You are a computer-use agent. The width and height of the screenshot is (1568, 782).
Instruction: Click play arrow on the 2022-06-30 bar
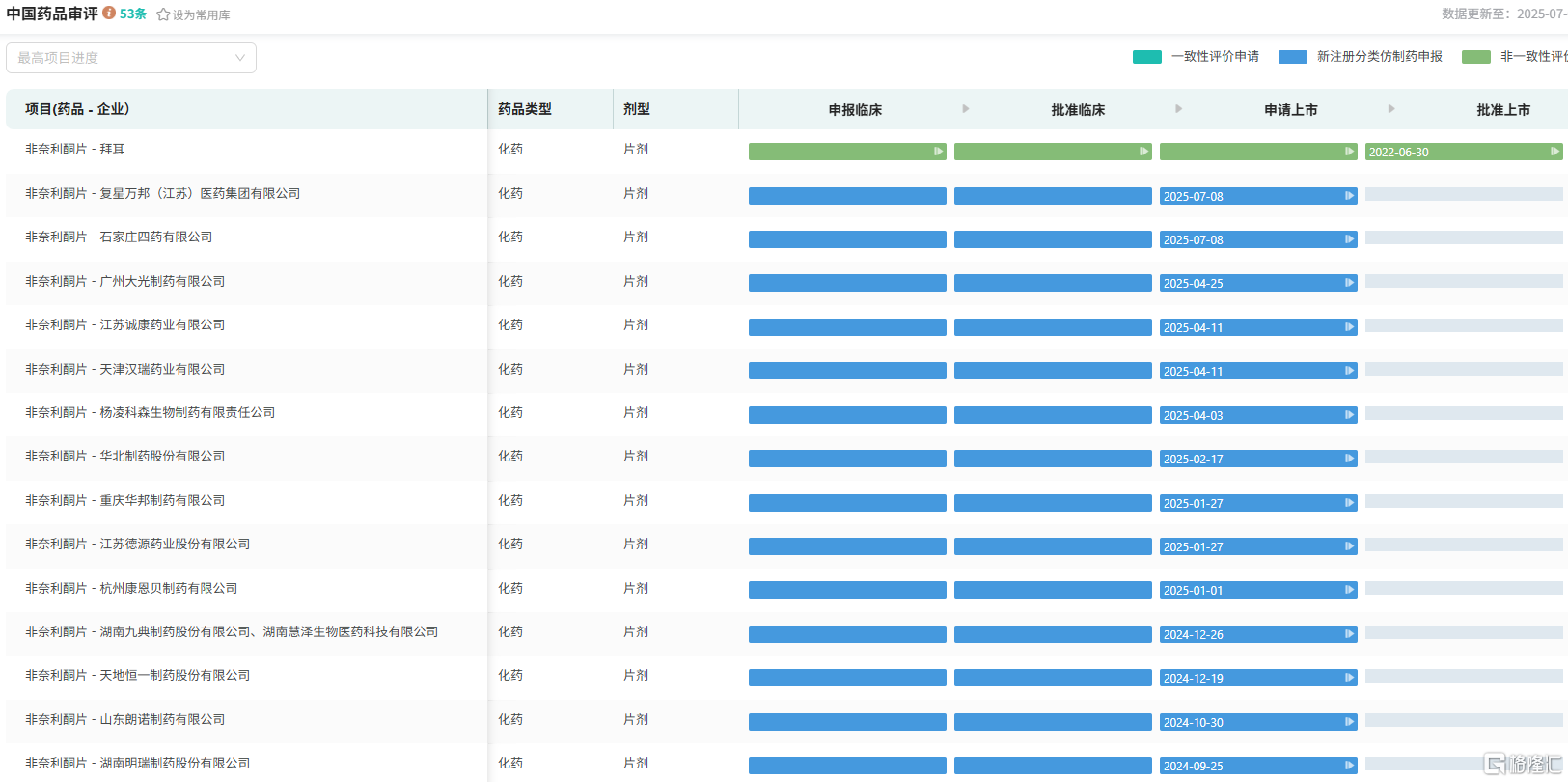[1554, 152]
